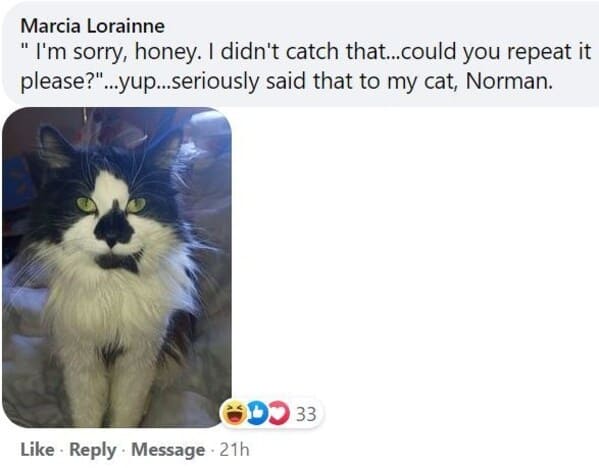Open the 21h timestamp permalink
Image resolution: width=599 pixels, height=468 pixels.
[x=235, y=450]
